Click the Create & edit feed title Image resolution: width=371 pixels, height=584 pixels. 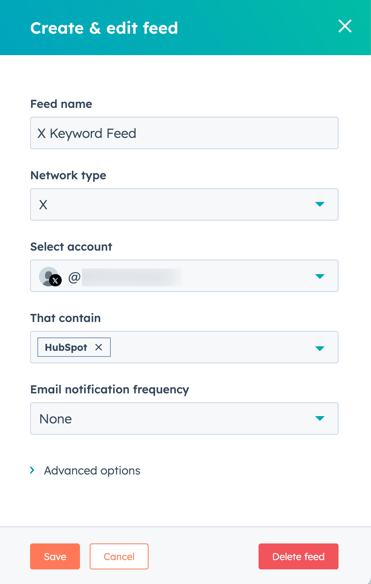point(104,28)
